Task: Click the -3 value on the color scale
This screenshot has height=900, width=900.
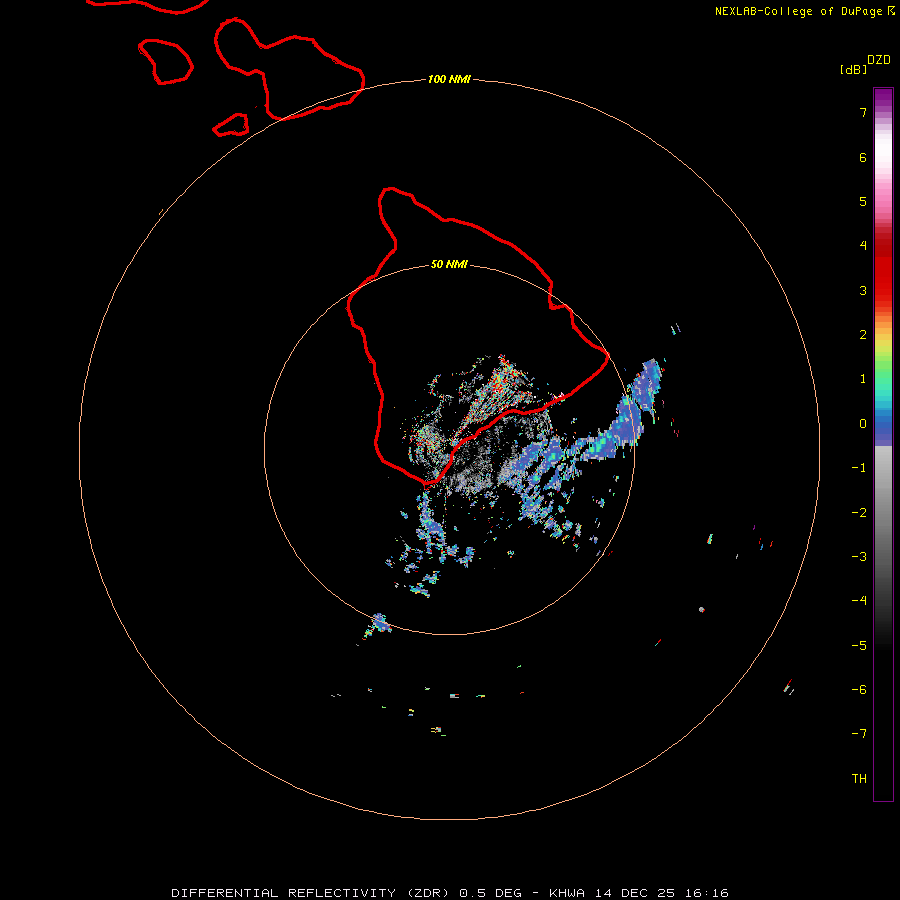Action: (x=859, y=557)
